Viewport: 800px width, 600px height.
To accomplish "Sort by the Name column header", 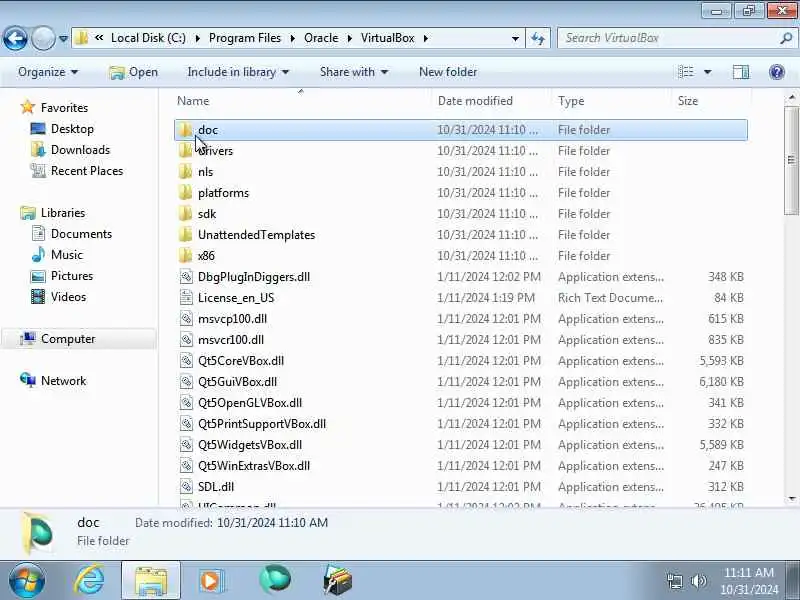I will pyautogui.click(x=303, y=101).
